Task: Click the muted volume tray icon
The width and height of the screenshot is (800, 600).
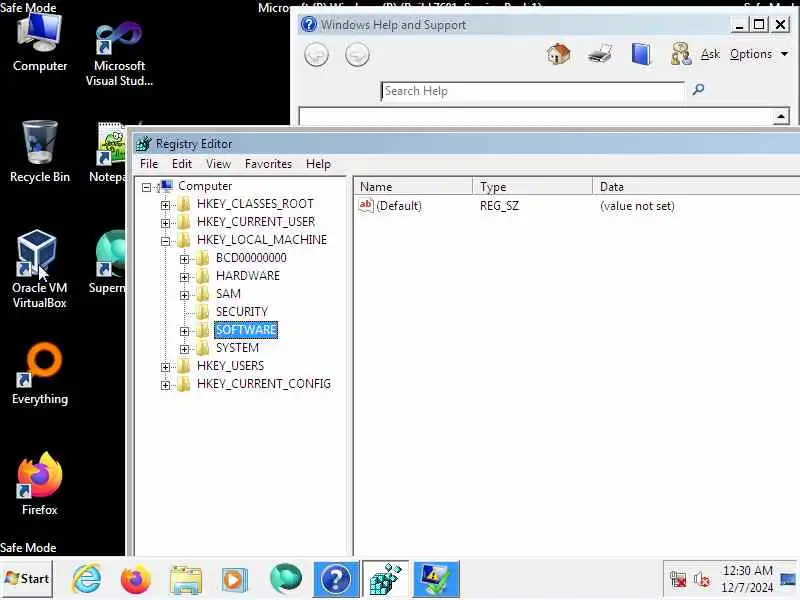Action: point(702,579)
